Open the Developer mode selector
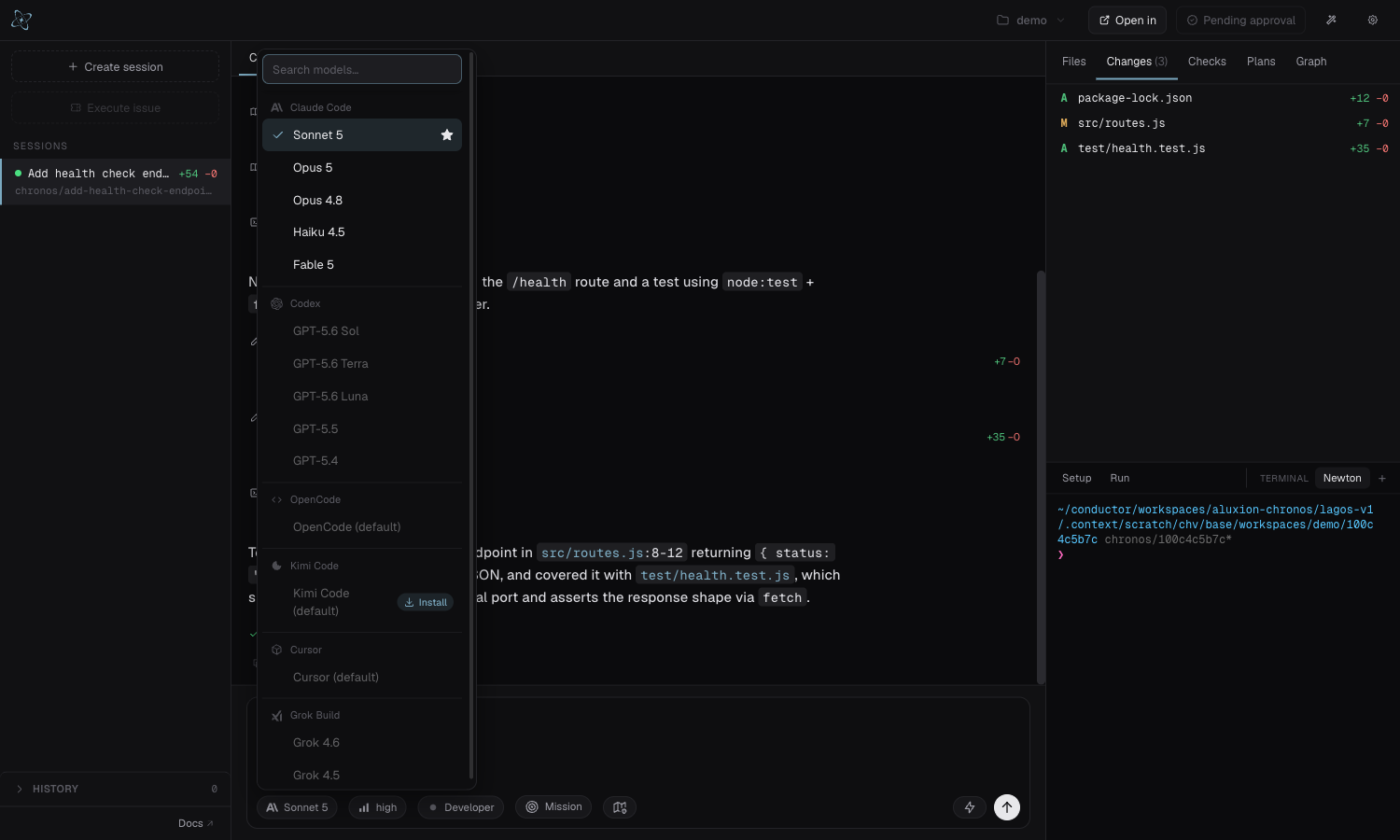This screenshot has height=840, width=1400. [461, 807]
